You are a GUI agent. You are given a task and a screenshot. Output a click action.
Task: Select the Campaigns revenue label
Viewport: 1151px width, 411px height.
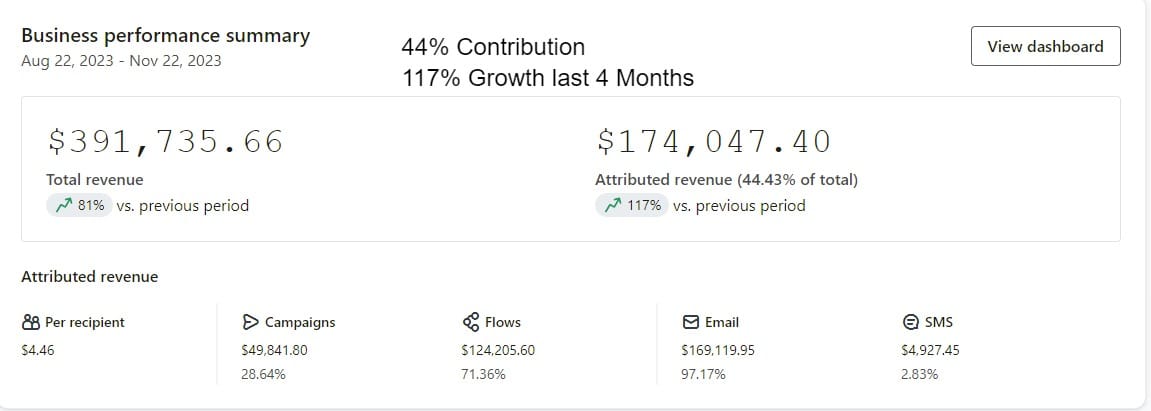(300, 322)
